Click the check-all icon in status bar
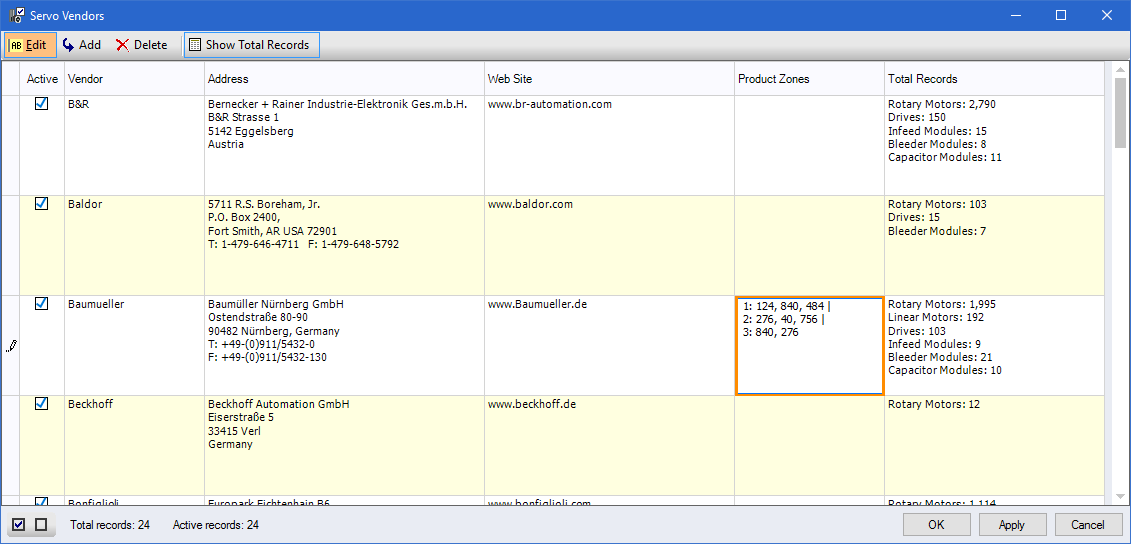Viewport: 1131px width, 544px height. coord(19,525)
